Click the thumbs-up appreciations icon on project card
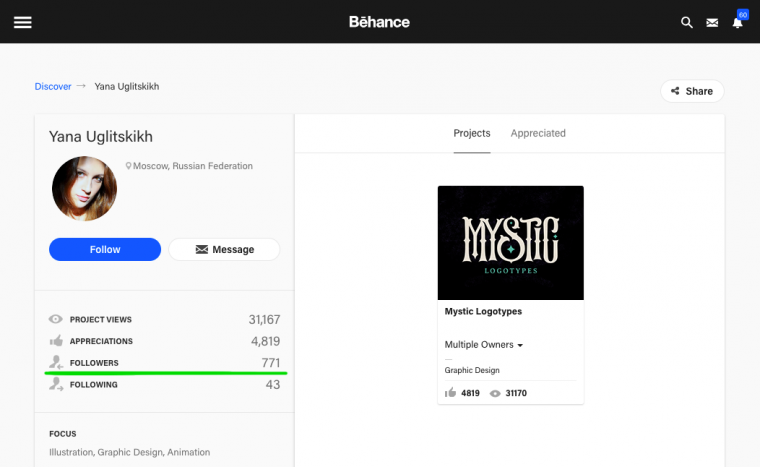The image size is (760, 467). click(450, 393)
